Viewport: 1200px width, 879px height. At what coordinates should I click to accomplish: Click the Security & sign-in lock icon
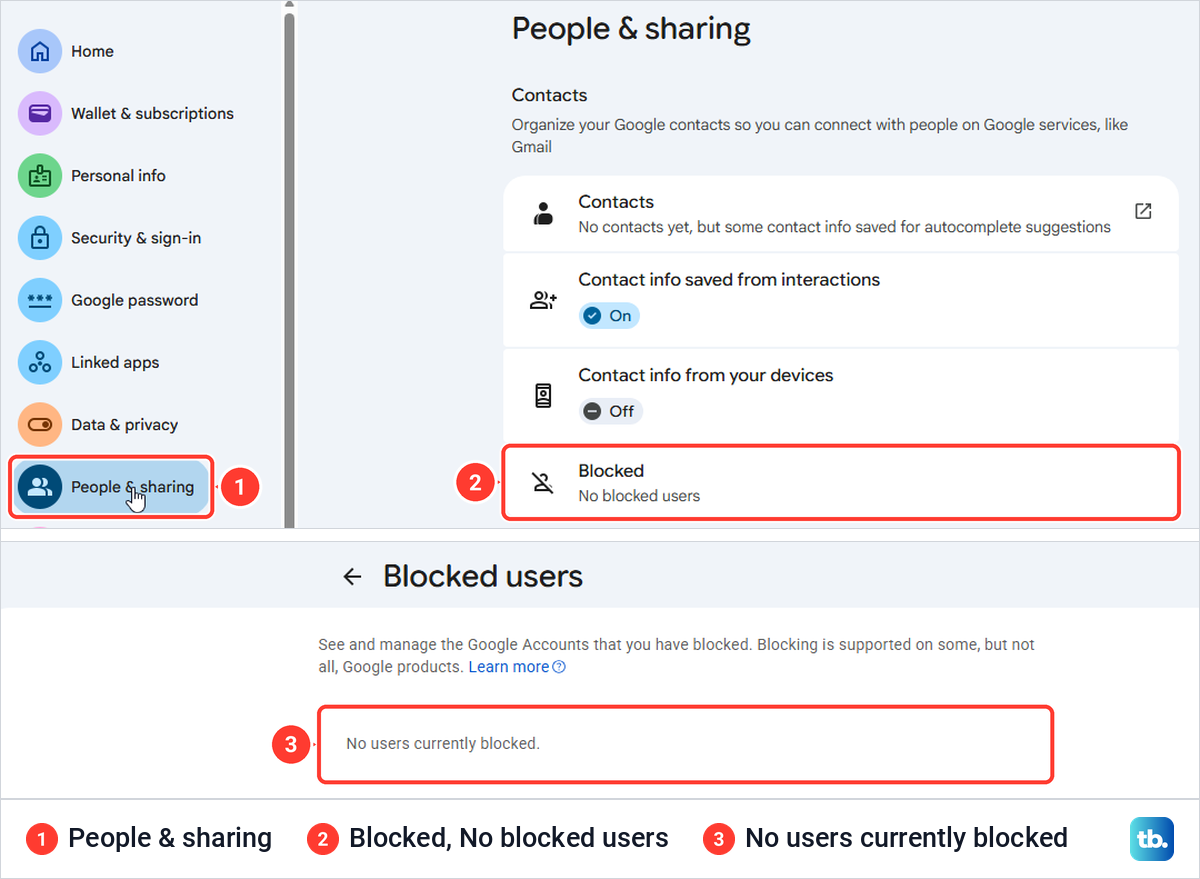40,238
